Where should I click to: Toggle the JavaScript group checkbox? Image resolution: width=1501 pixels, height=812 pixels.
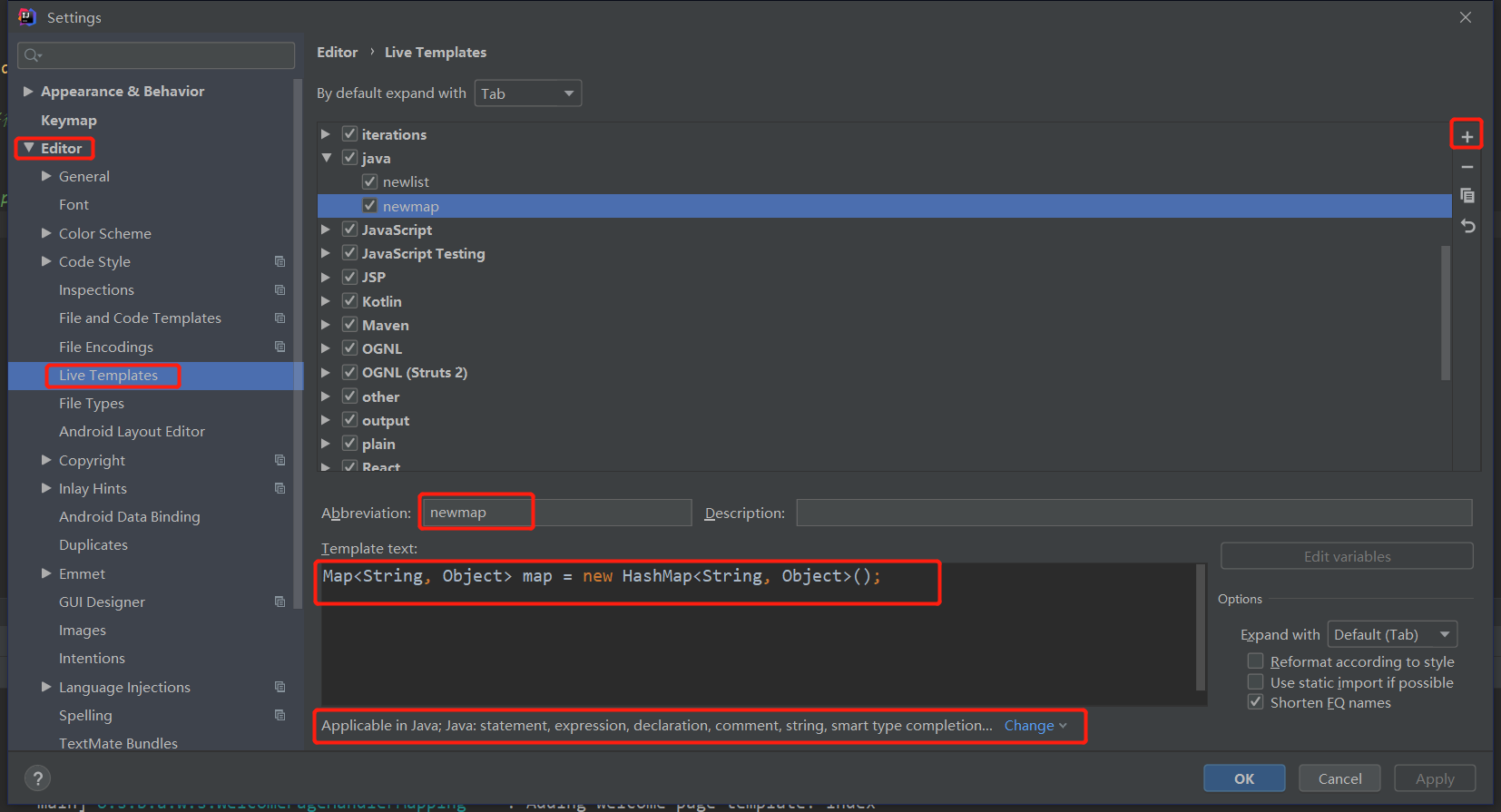(349, 229)
